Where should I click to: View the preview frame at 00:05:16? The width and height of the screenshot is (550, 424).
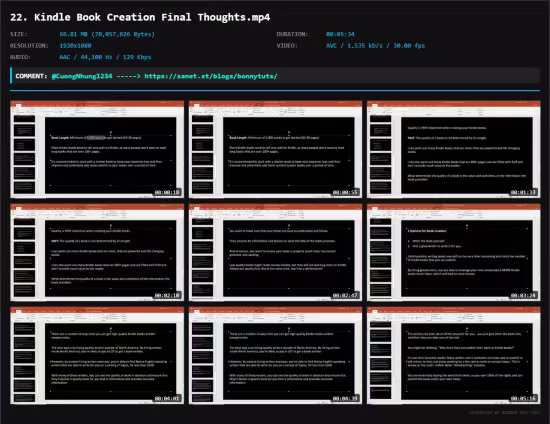click(454, 356)
